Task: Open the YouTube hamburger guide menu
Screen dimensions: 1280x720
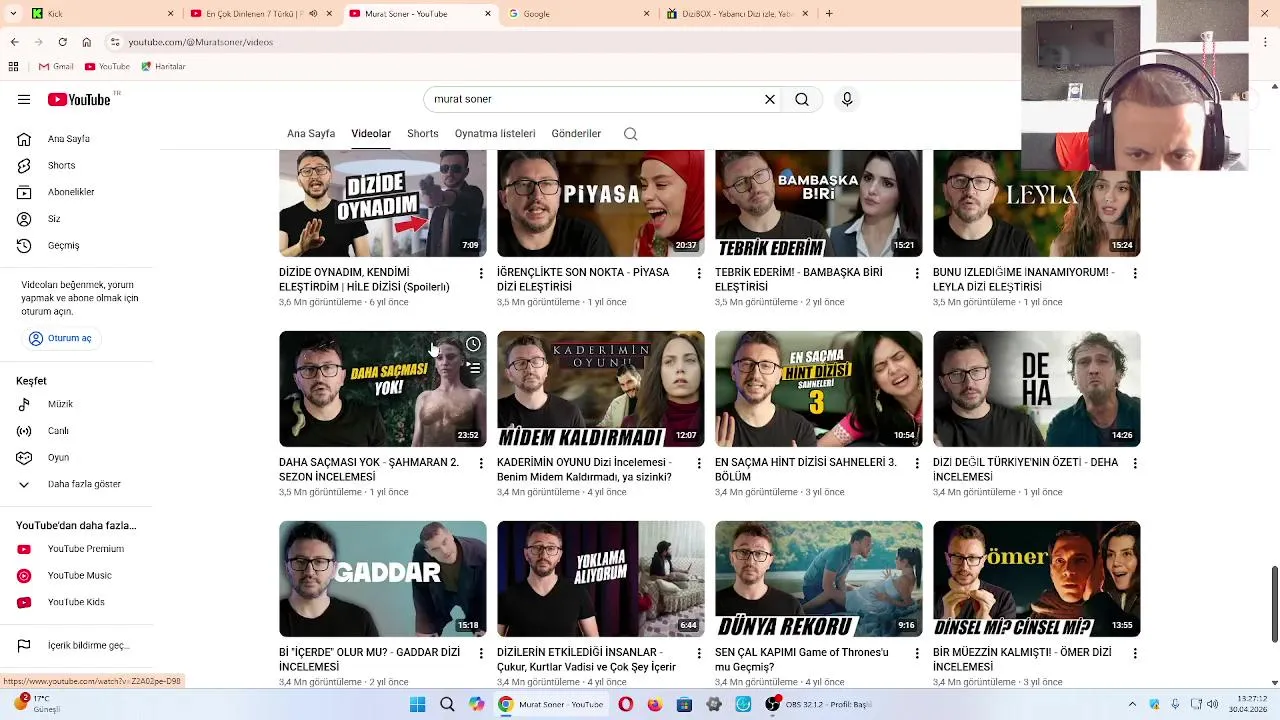Action: coord(24,99)
